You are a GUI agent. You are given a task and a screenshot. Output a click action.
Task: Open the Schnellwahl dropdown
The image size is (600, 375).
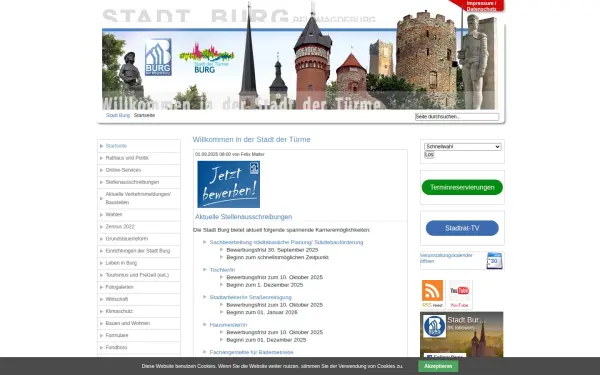coord(462,147)
